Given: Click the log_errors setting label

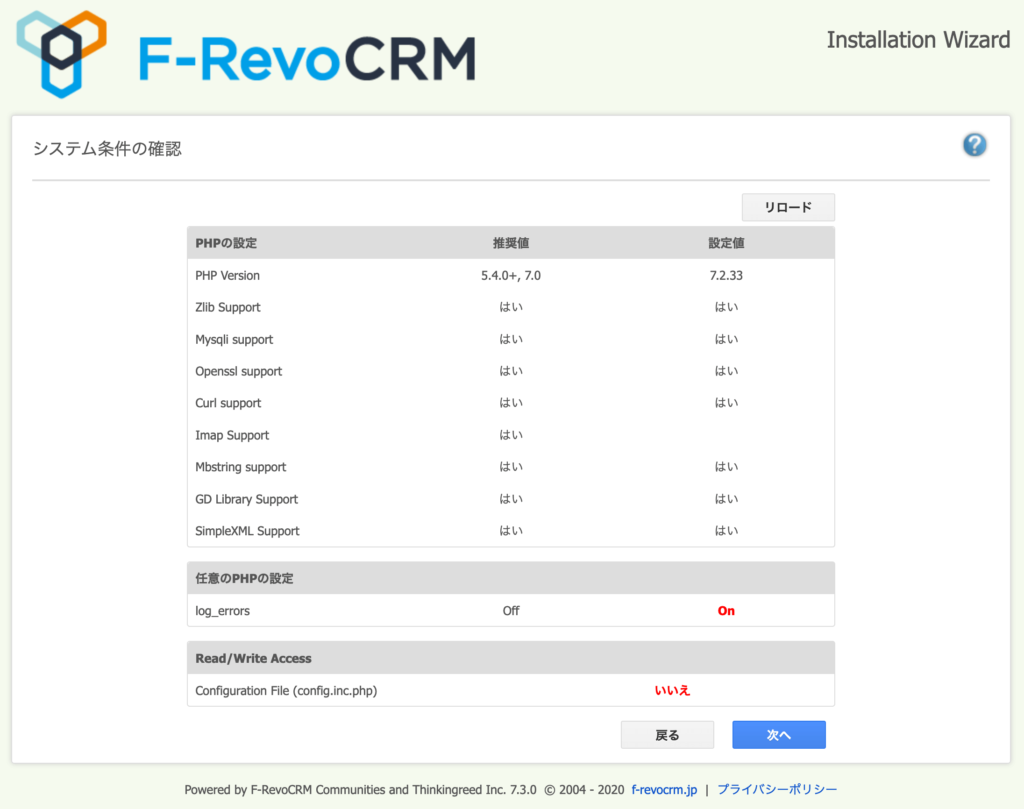Looking at the screenshot, I should (222, 611).
